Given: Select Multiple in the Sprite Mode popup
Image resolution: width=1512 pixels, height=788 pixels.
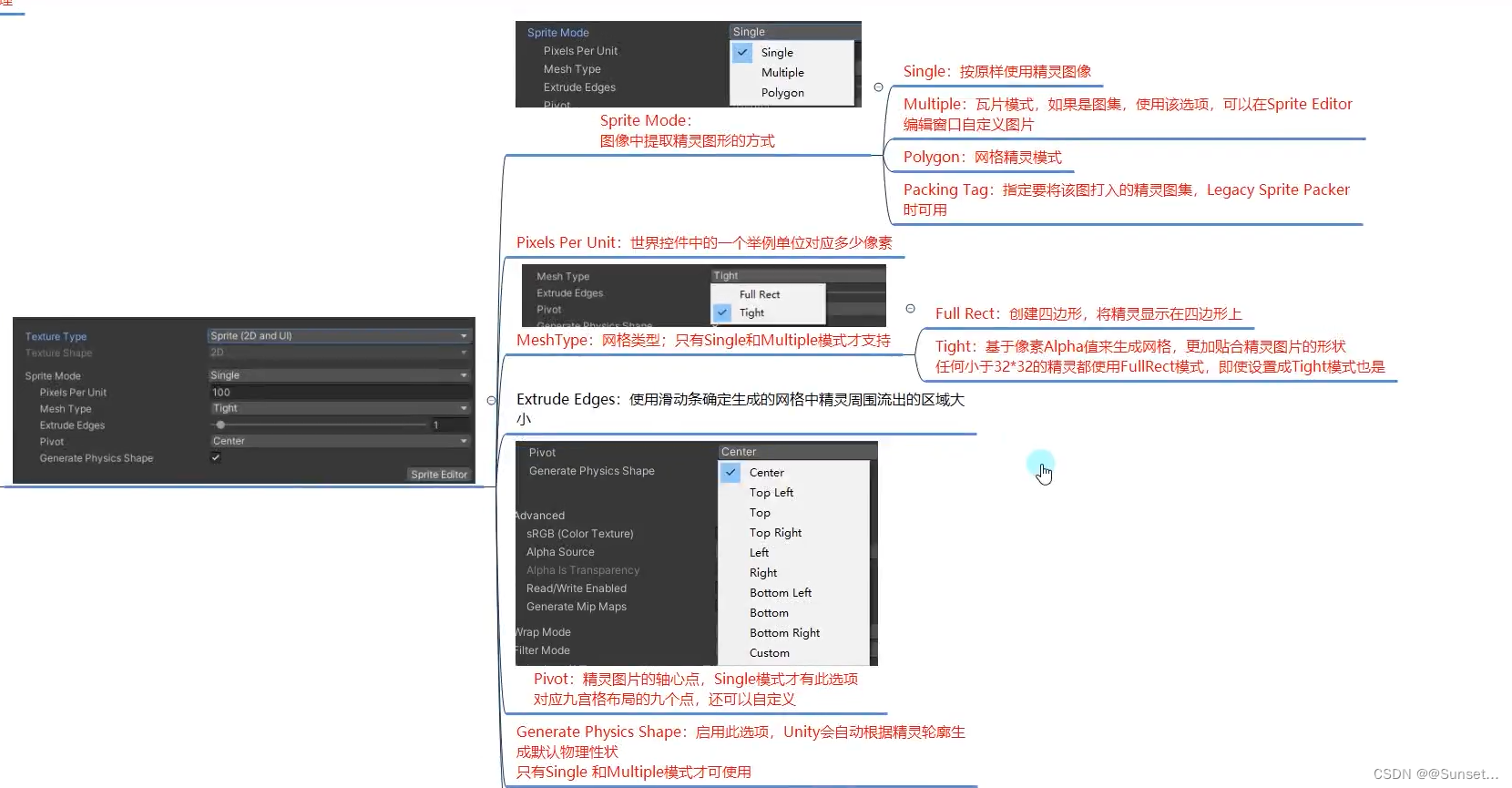Looking at the screenshot, I should (x=792, y=73).
